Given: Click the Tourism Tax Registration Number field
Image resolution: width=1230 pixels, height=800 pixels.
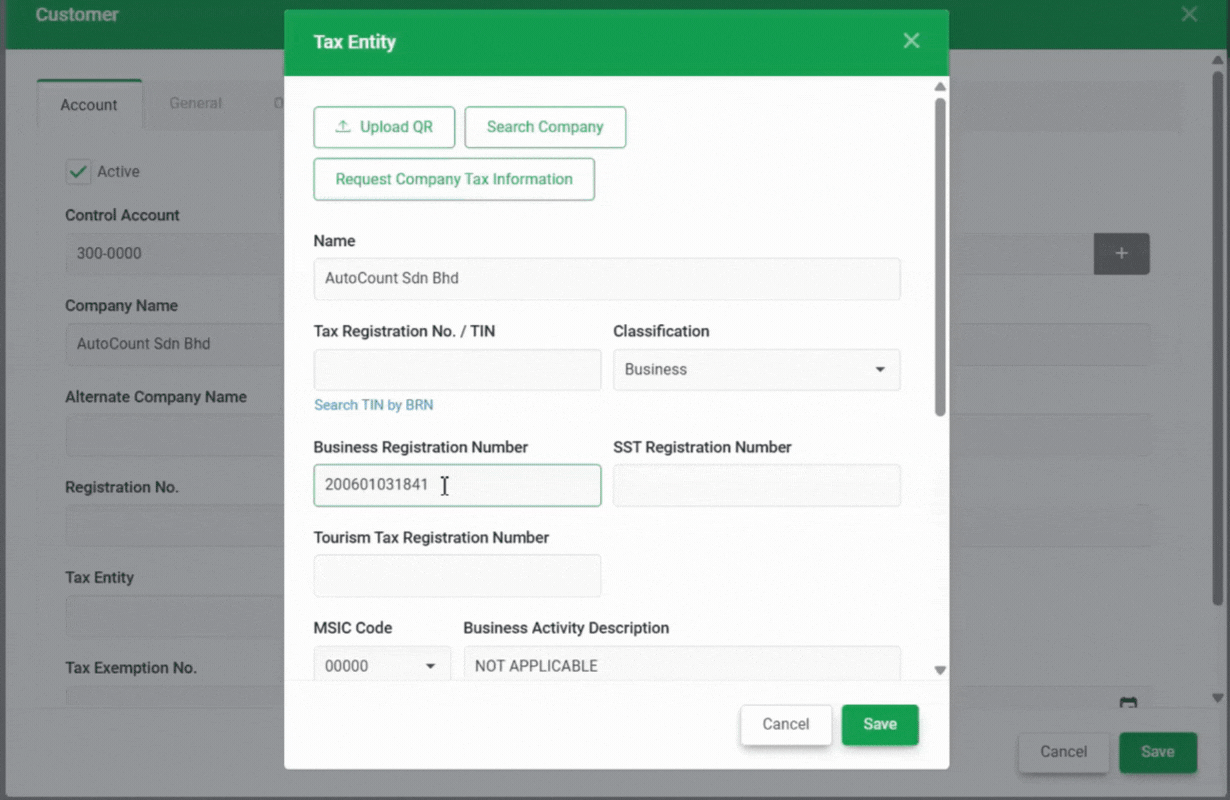Looking at the screenshot, I should click(457, 576).
